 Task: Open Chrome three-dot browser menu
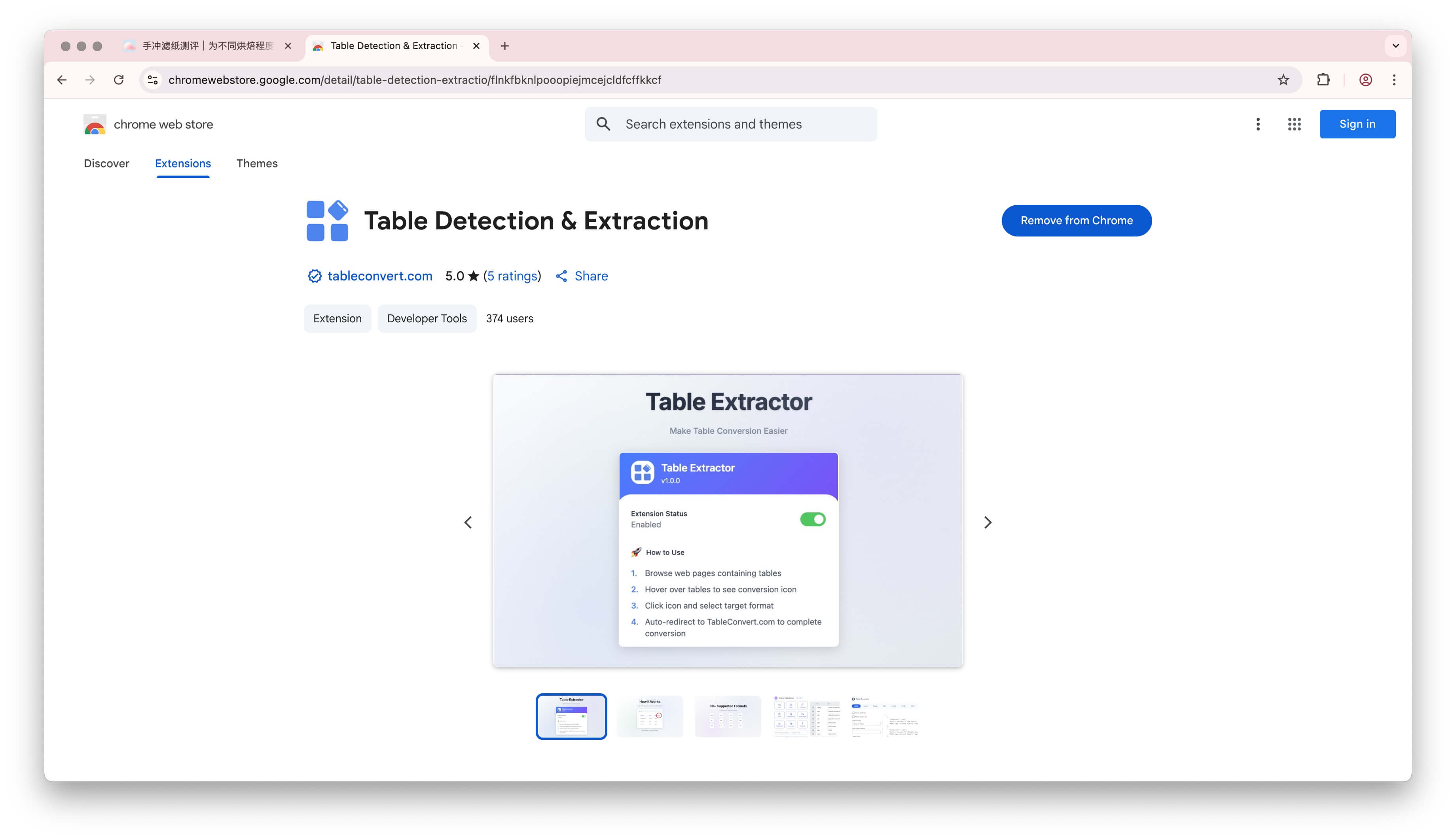[x=1393, y=79]
